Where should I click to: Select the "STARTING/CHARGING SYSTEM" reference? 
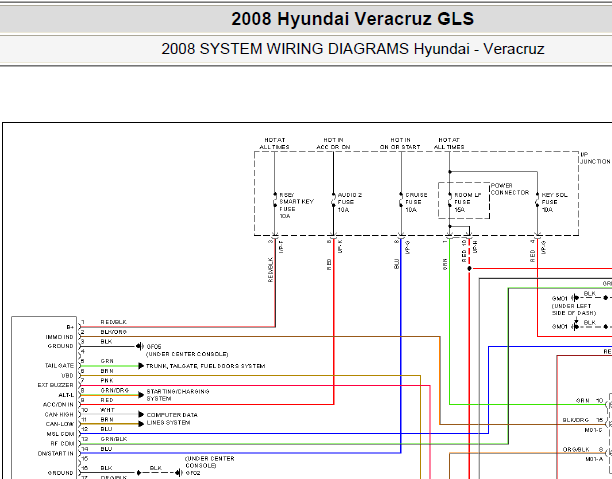[x=178, y=395]
